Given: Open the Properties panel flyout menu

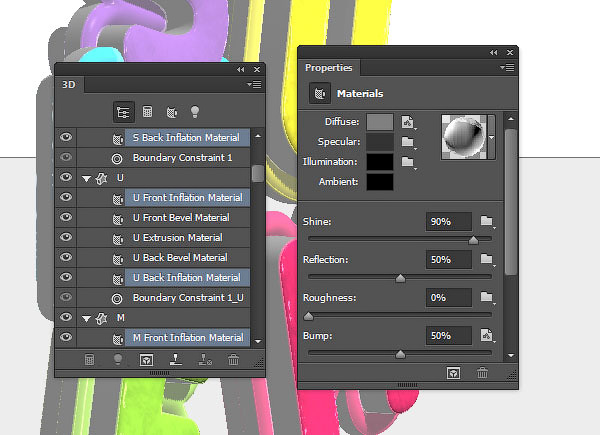Looking at the screenshot, I should point(507,68).
